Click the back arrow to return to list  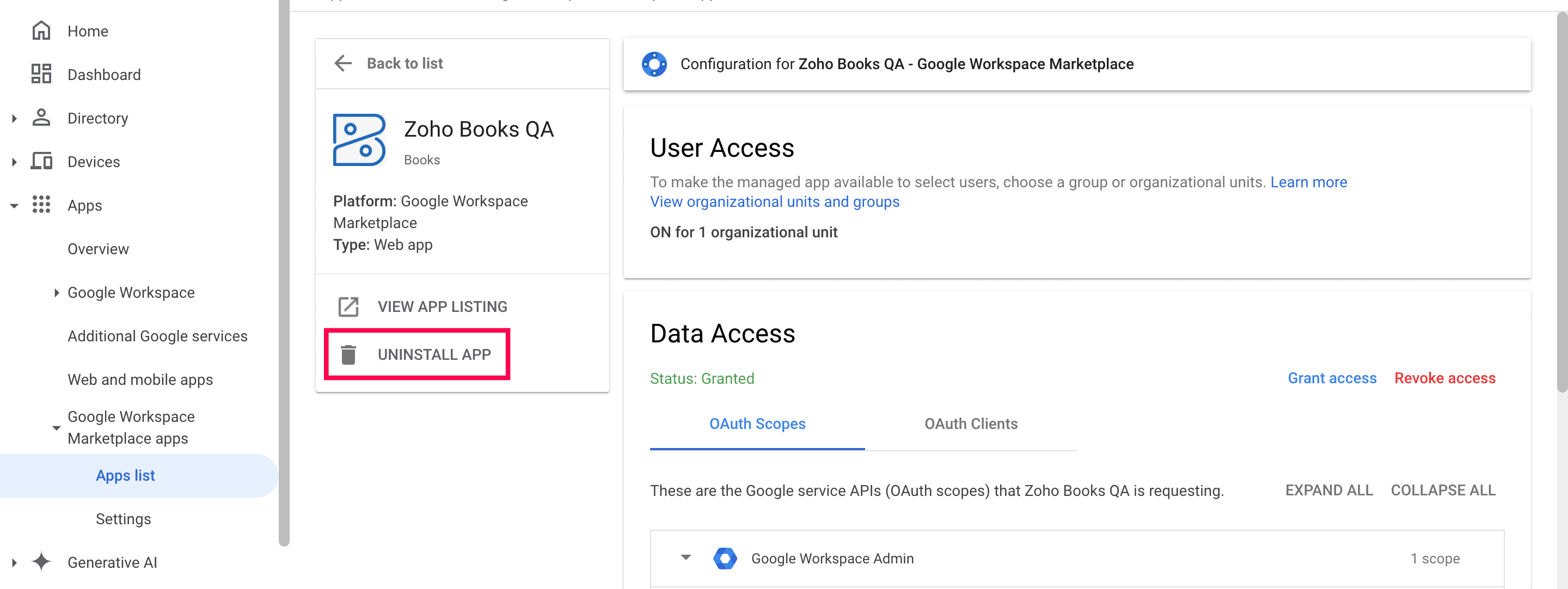(342, 63)
